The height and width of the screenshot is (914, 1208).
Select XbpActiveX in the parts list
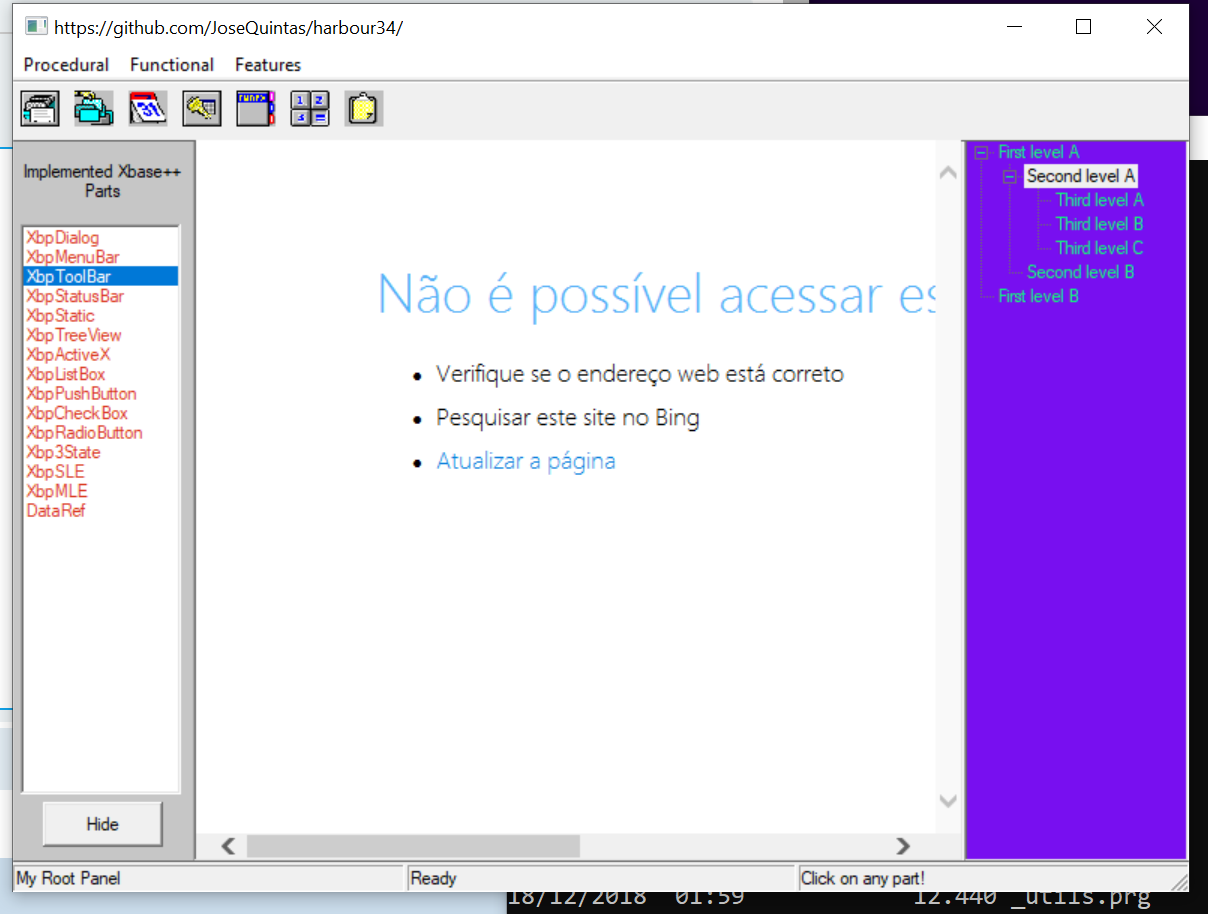101,355
